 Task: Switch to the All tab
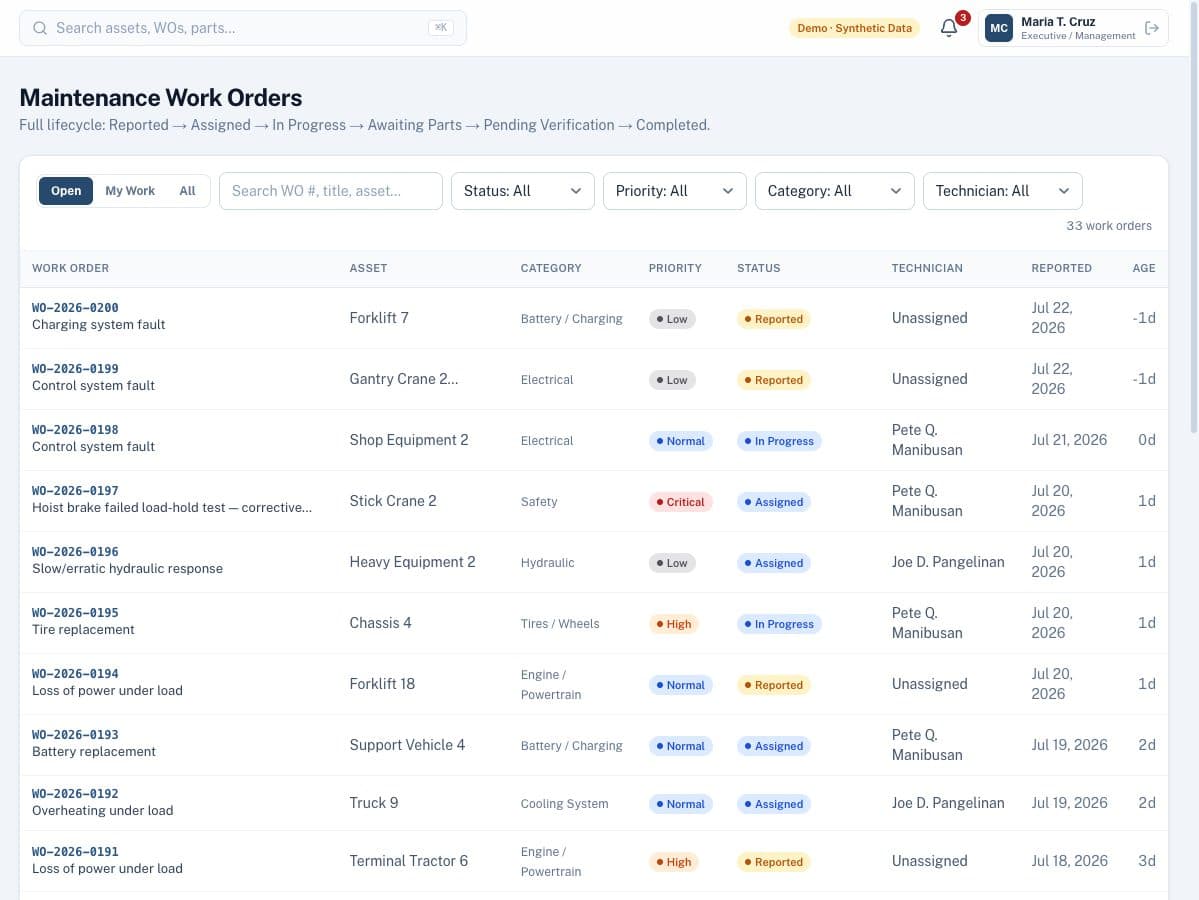click(187, 190)
